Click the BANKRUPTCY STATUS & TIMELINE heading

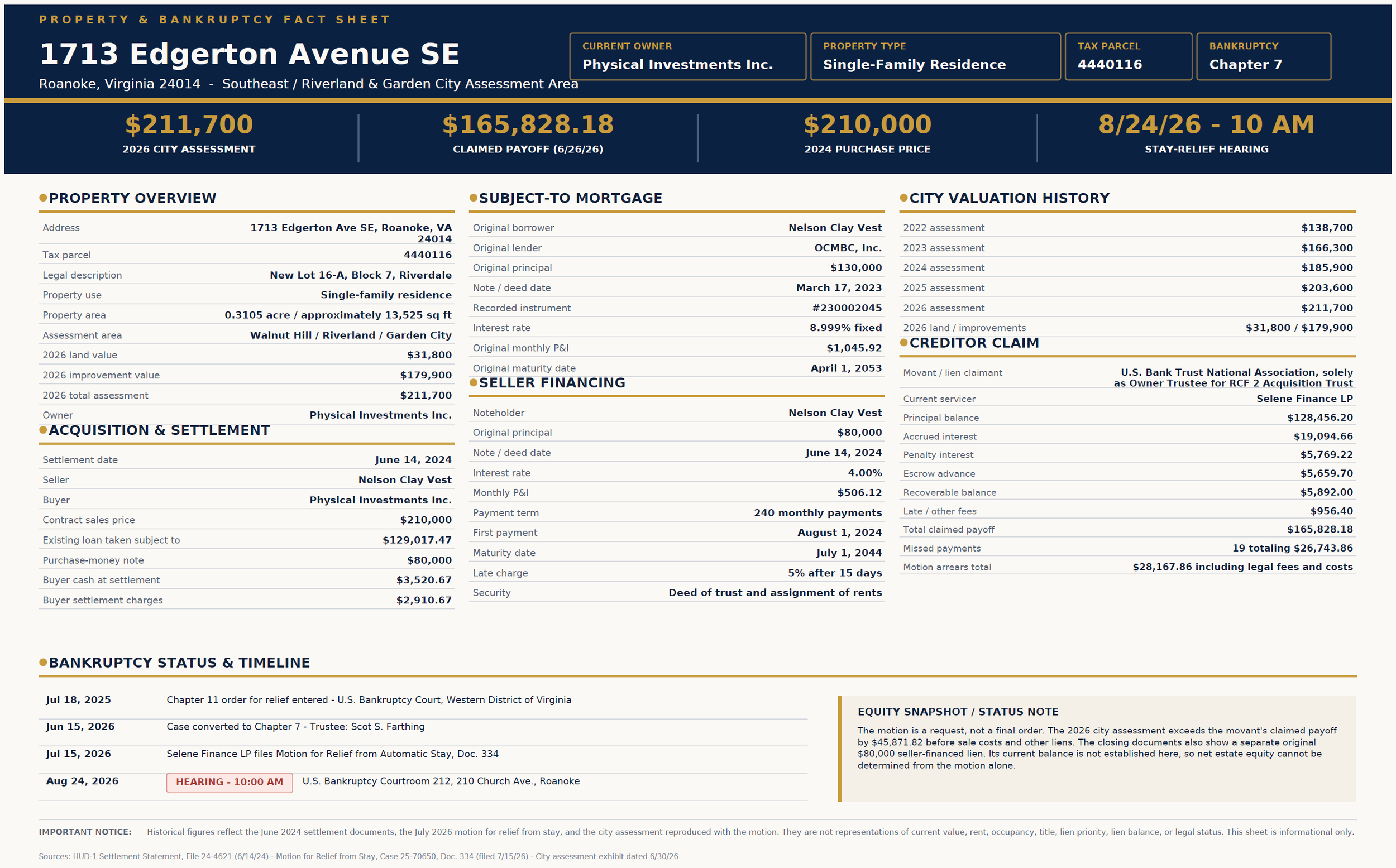[x=179, y=663]
